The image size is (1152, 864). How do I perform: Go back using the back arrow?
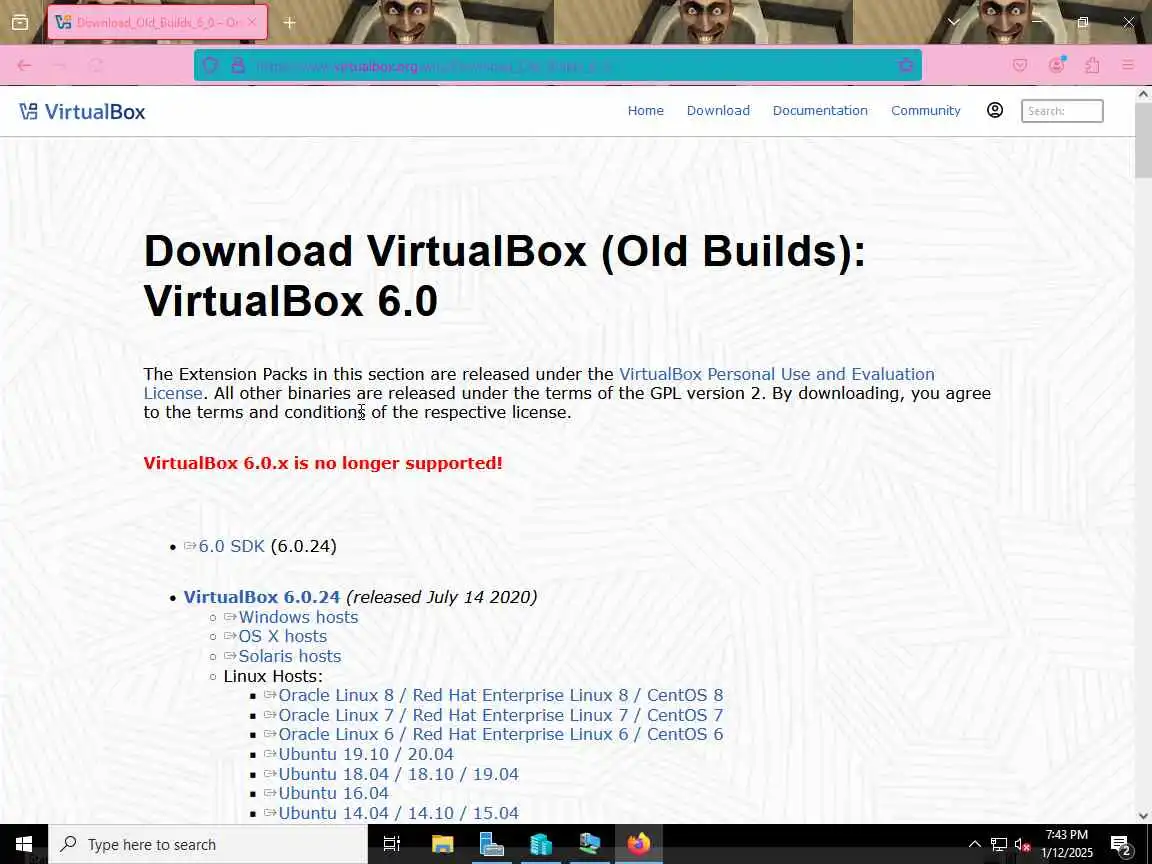click(x=24, y=65)
